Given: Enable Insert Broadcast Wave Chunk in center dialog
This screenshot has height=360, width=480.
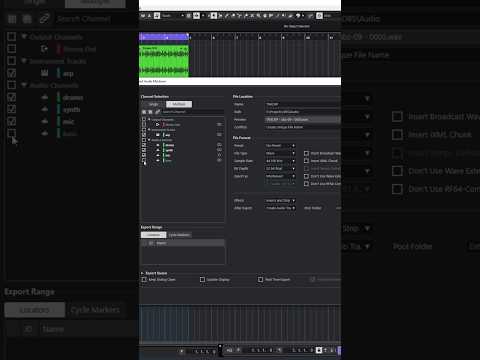Looking at the screenshot, I should point(306,153).
